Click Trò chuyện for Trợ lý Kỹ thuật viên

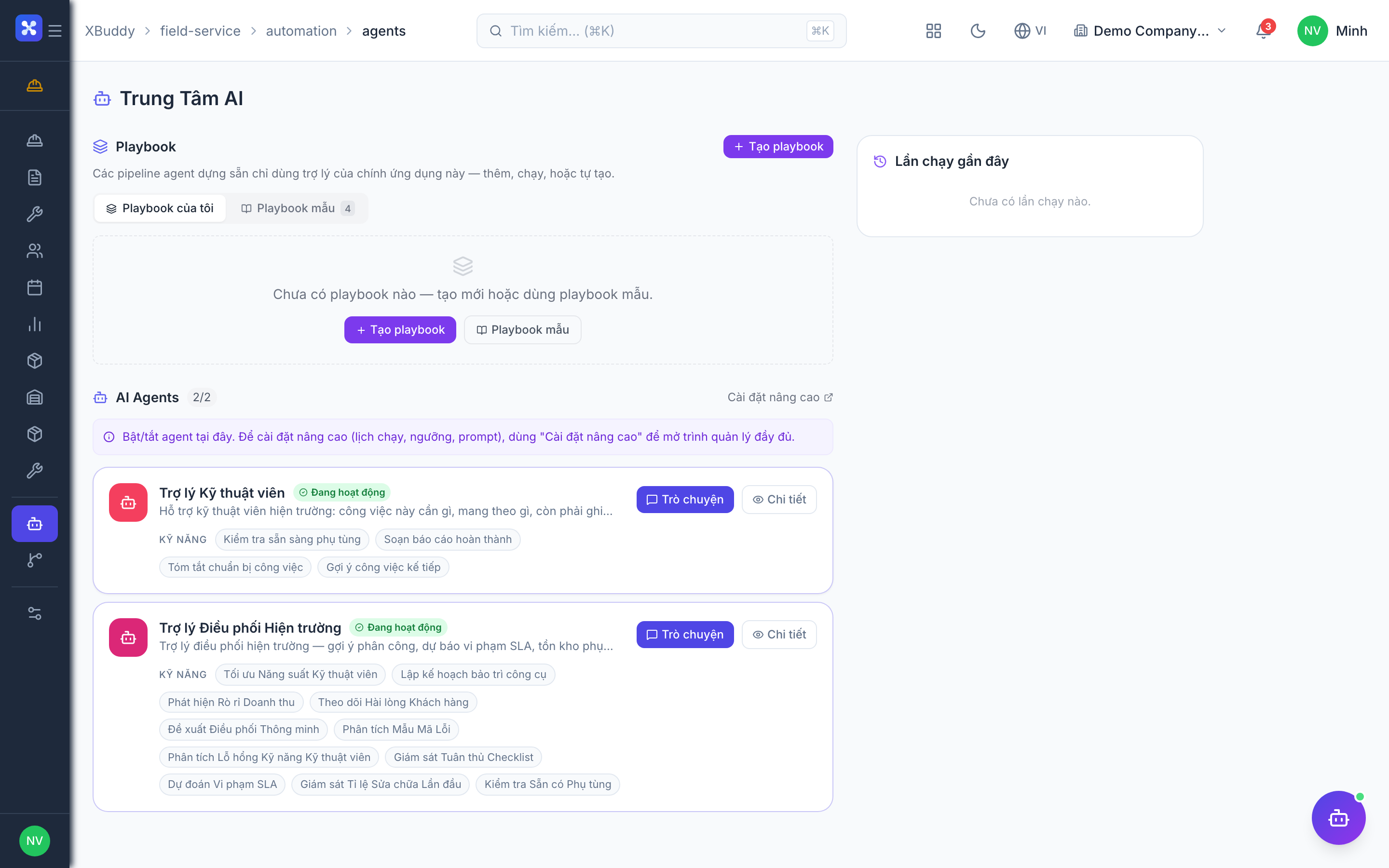click(x=685, y=500)
